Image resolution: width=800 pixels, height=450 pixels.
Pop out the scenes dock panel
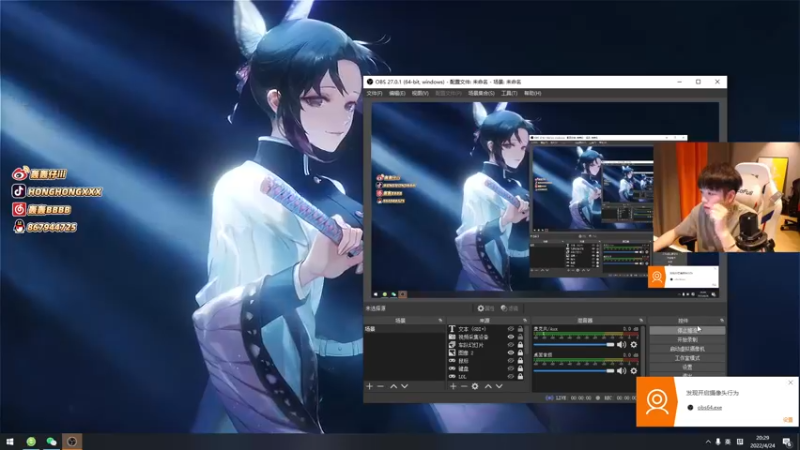point(440,320)
